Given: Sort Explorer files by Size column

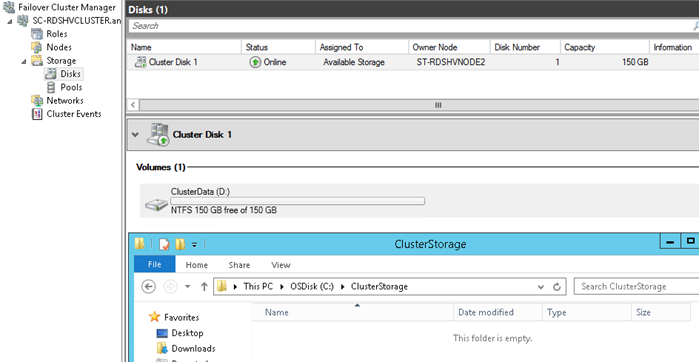Looking at the screenshot, I should click(661, 313).
